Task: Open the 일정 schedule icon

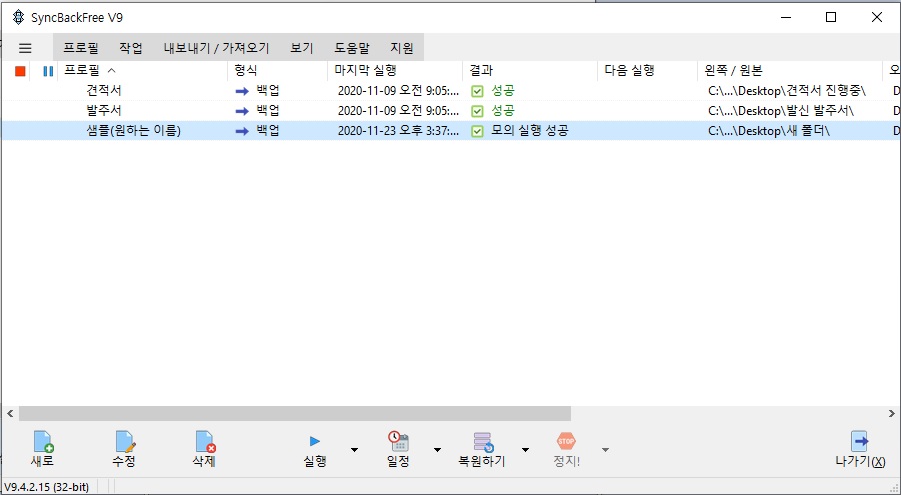Action: 398,441
